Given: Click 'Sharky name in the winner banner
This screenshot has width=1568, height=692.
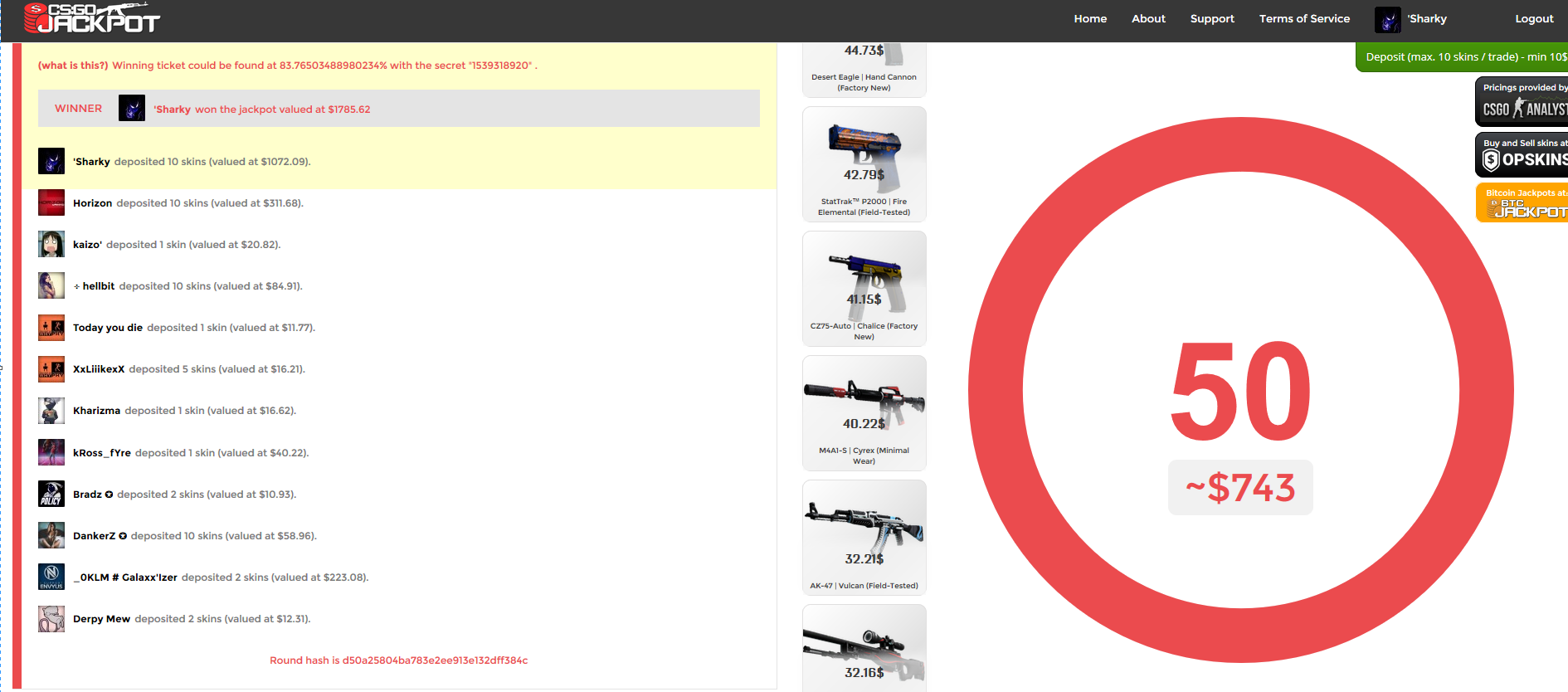Looking at the screenshot, I should tap(172, 110).
